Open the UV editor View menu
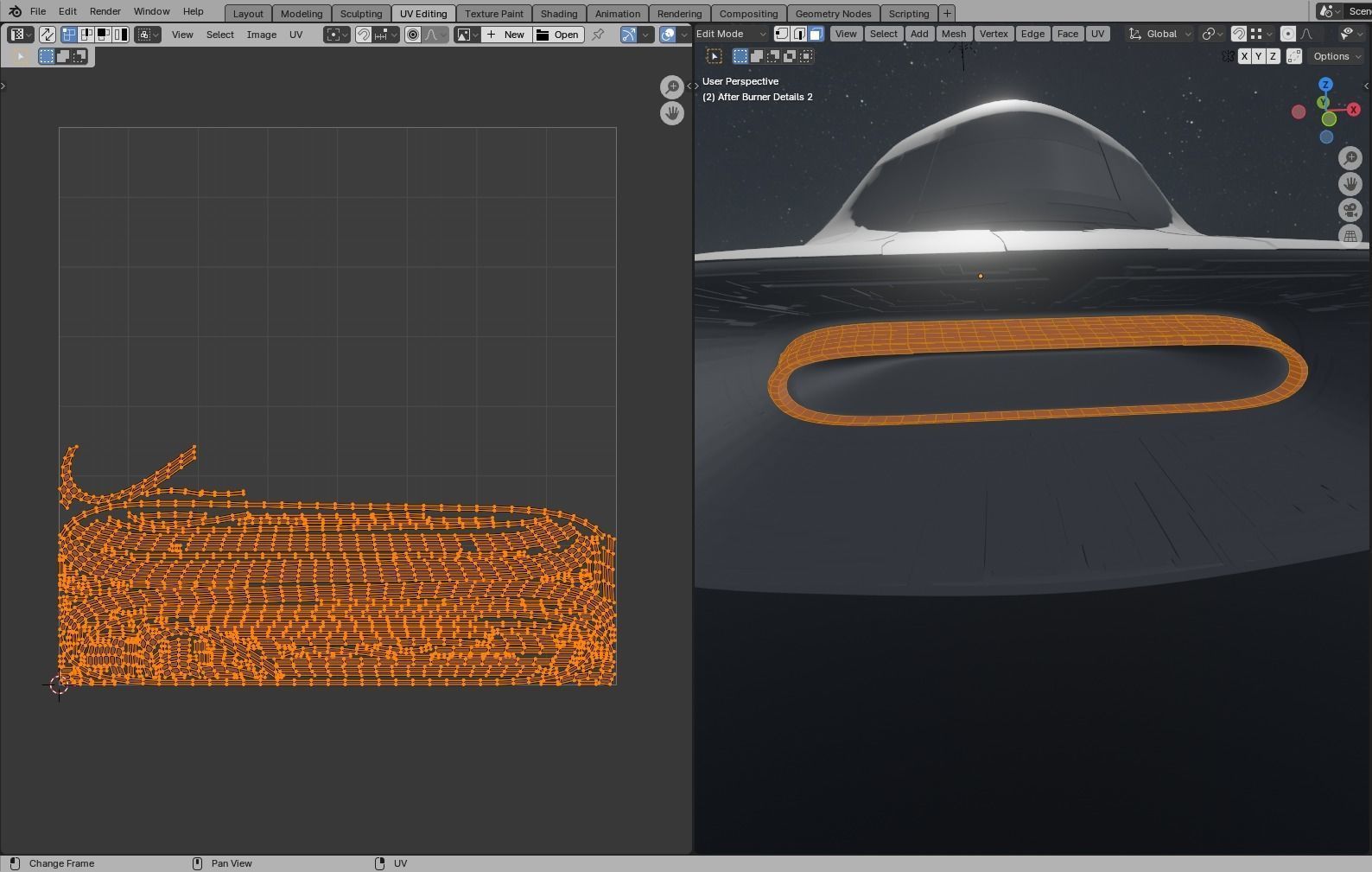The height and width of the screenshot is (872, 1372). coord(182,35)
